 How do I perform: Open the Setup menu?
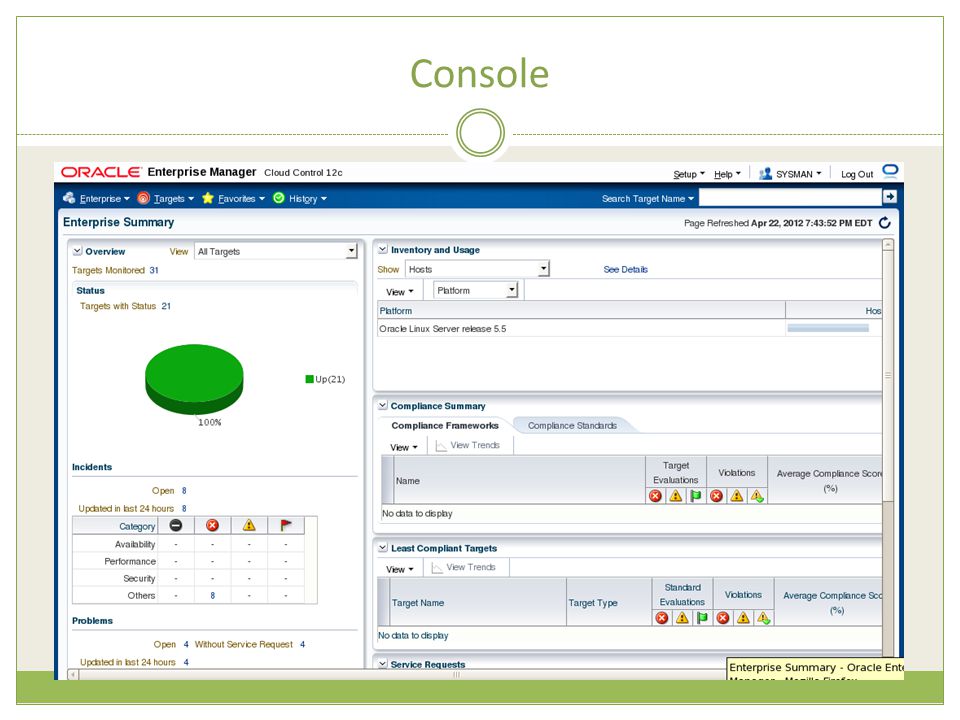click(x=689, y=174)
